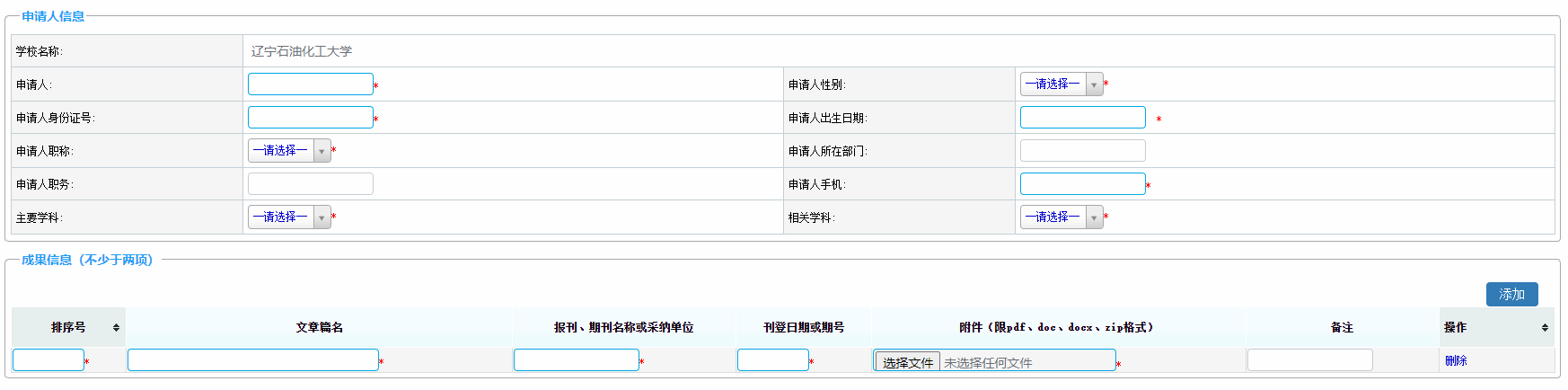
Task: Expand the 相关学科 dropdown
Action: click(x=1061, y=217)
